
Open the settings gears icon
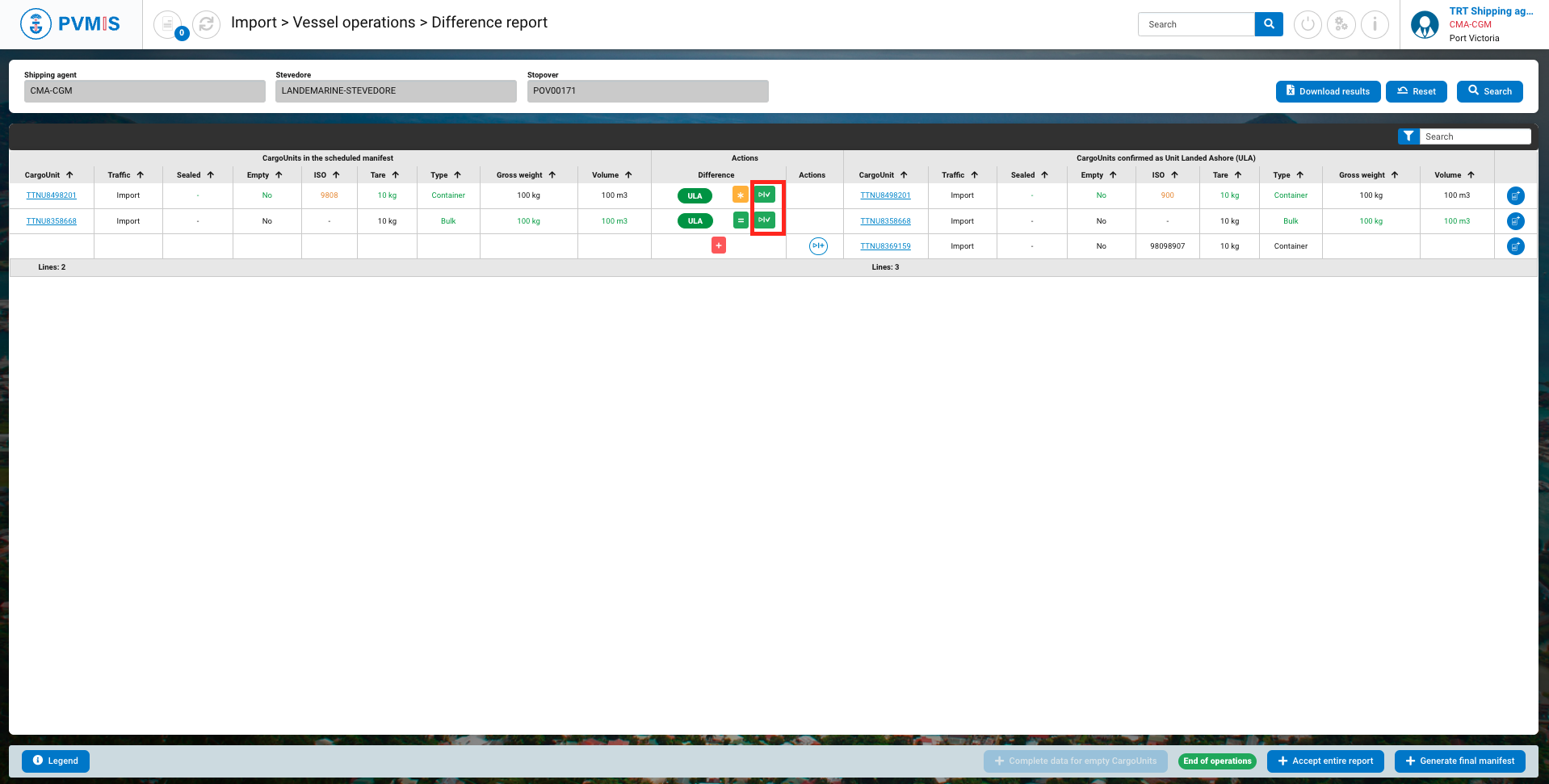[x=1341, y=24]
